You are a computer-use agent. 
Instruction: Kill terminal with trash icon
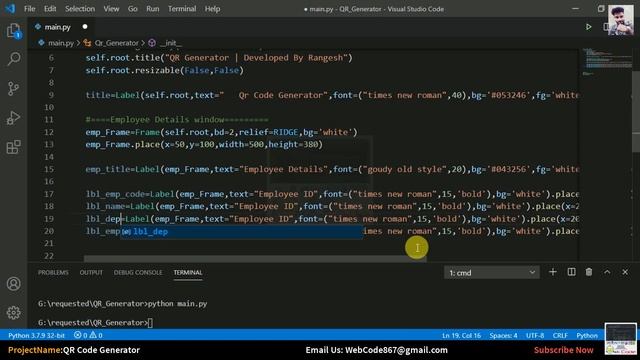pos(589,272)
